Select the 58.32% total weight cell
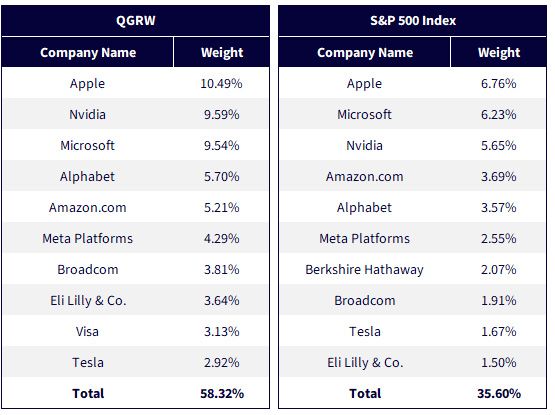 pos(222,393)
